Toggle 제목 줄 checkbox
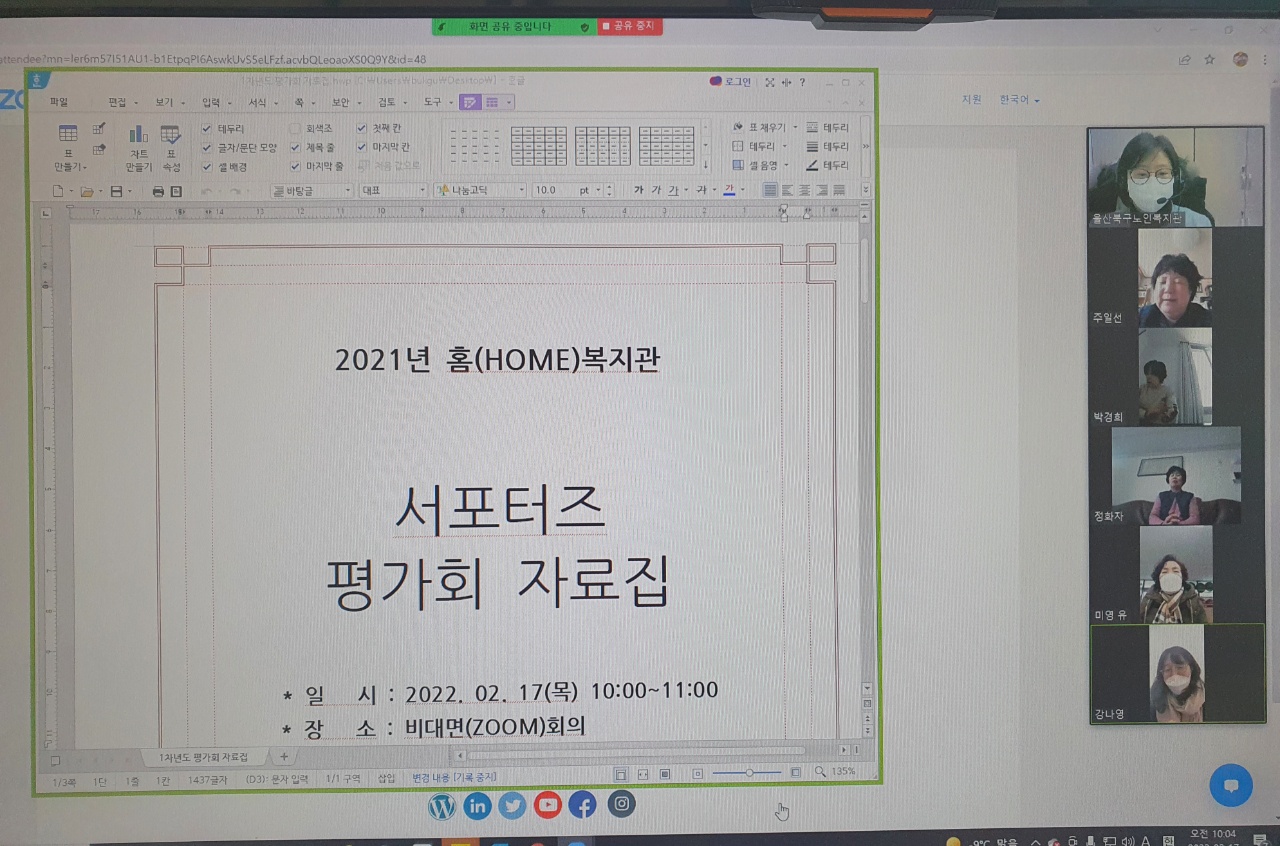 (x=295, y=147)
